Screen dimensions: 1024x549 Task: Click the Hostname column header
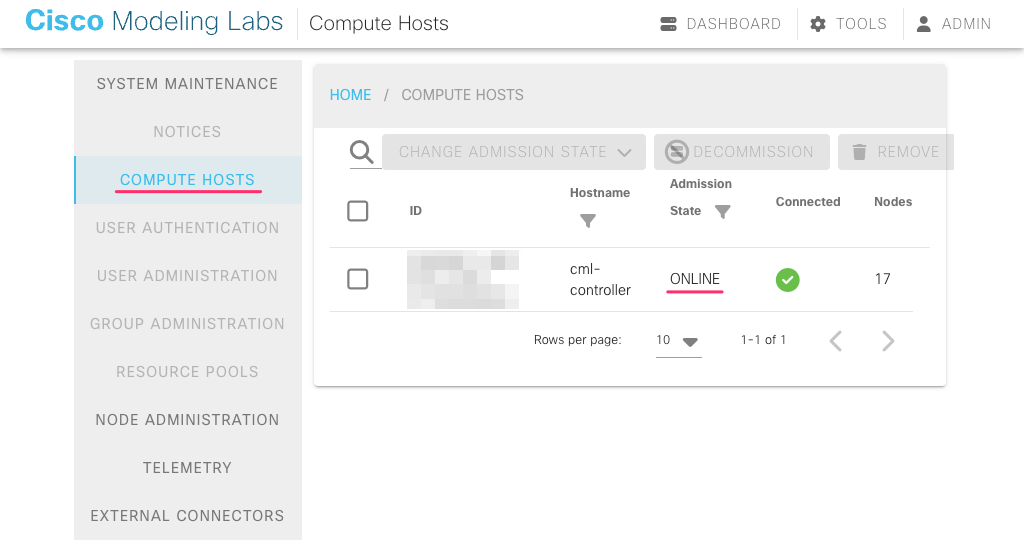600,193
